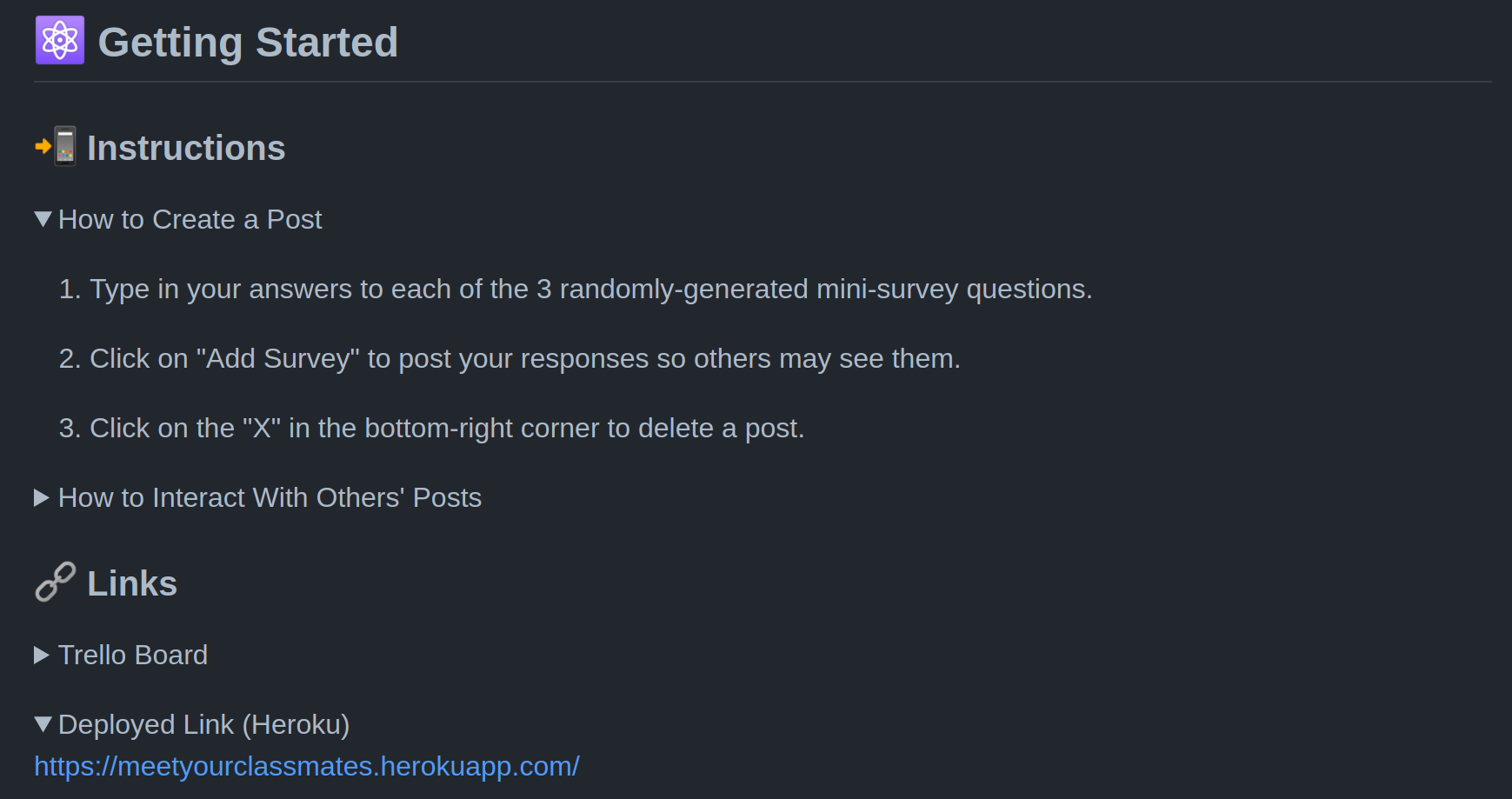Click the quoted "X" in step three
The width and height of the screenshot is (1512, 799).
tap(262, 428)
